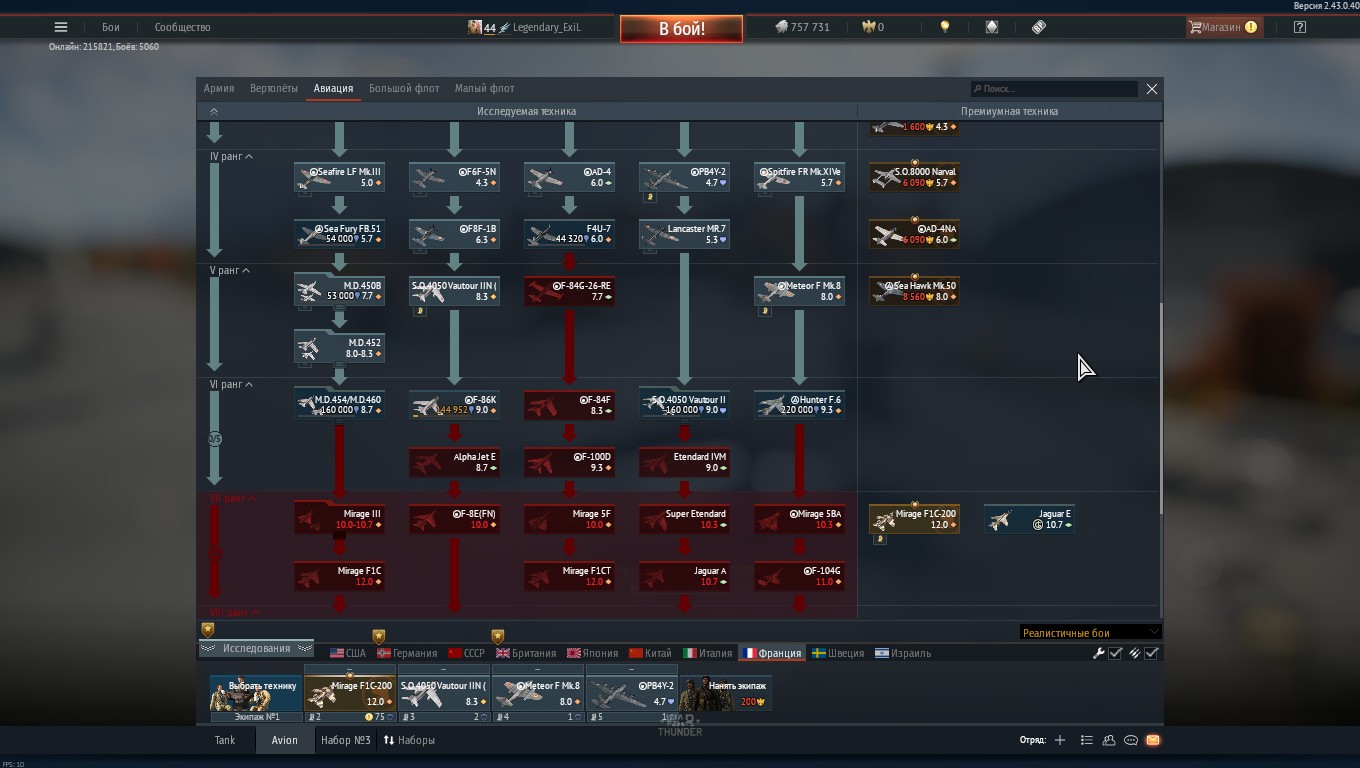Open the Реалистичные бои mode dropdown

point(1090,633)
